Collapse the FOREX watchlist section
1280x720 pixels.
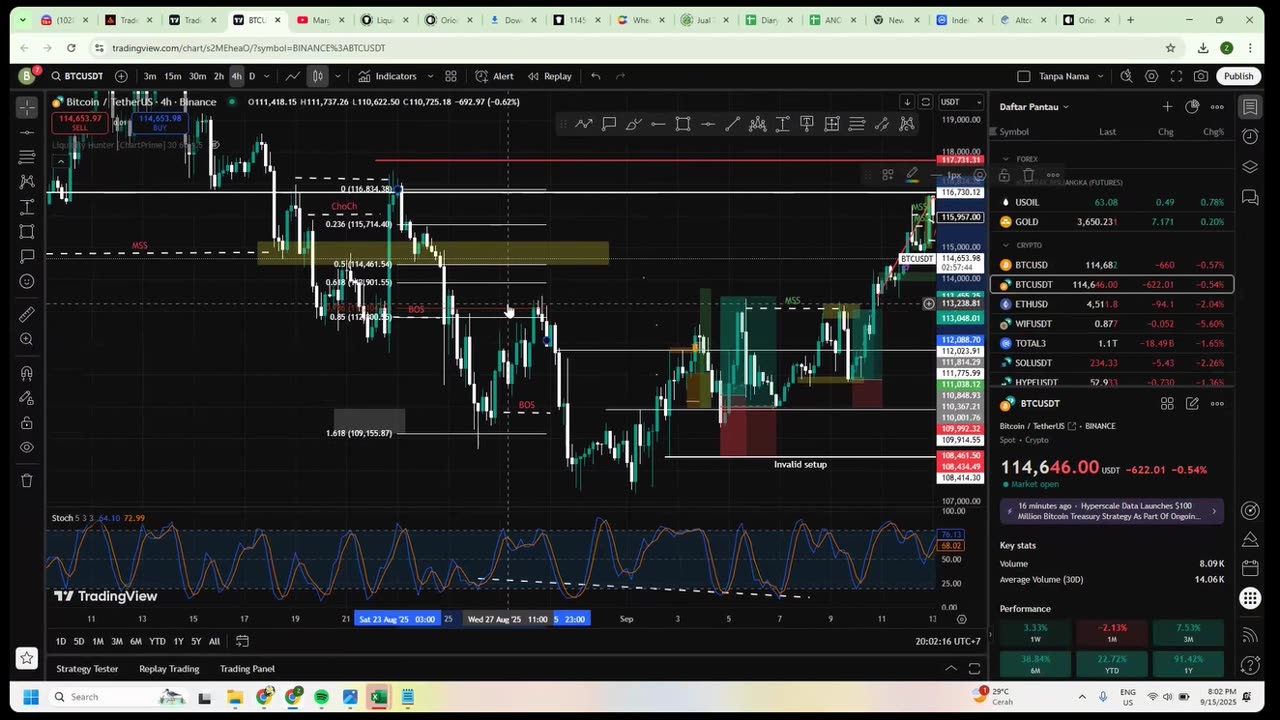[x=1006, y=159]
